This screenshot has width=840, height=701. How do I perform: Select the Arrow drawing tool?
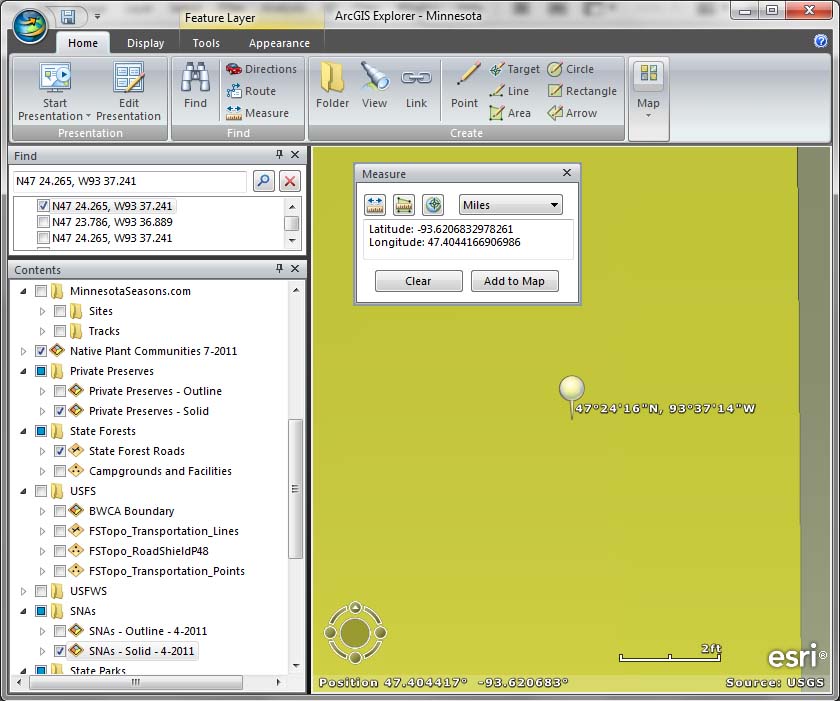571,113
